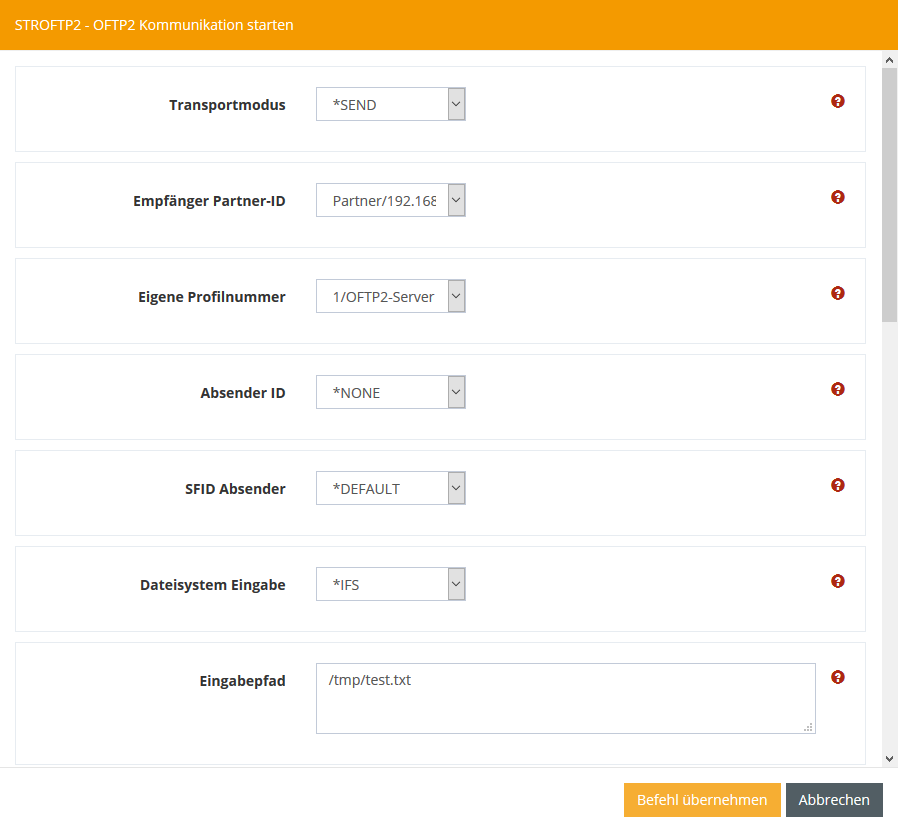This screenshot has width=898, height=832.
Task: Click scrollbar down arrow
Action: (x=889, y=759)
